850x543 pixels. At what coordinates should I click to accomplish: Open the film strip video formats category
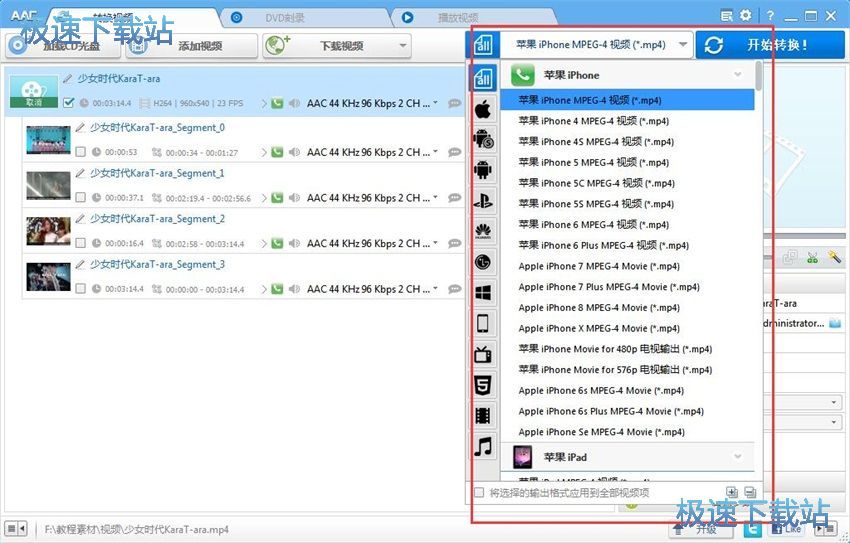click(483, 416)
